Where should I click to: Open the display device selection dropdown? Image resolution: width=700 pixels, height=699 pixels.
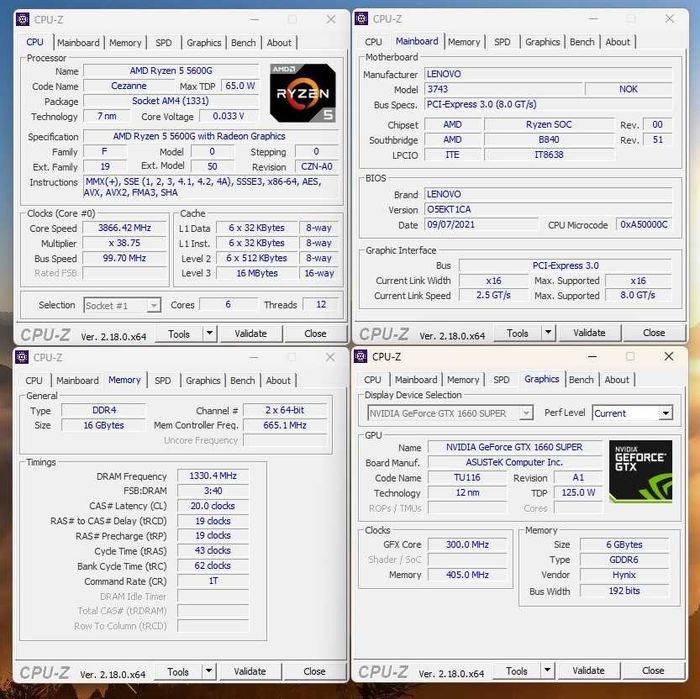(x=527, y=413)
